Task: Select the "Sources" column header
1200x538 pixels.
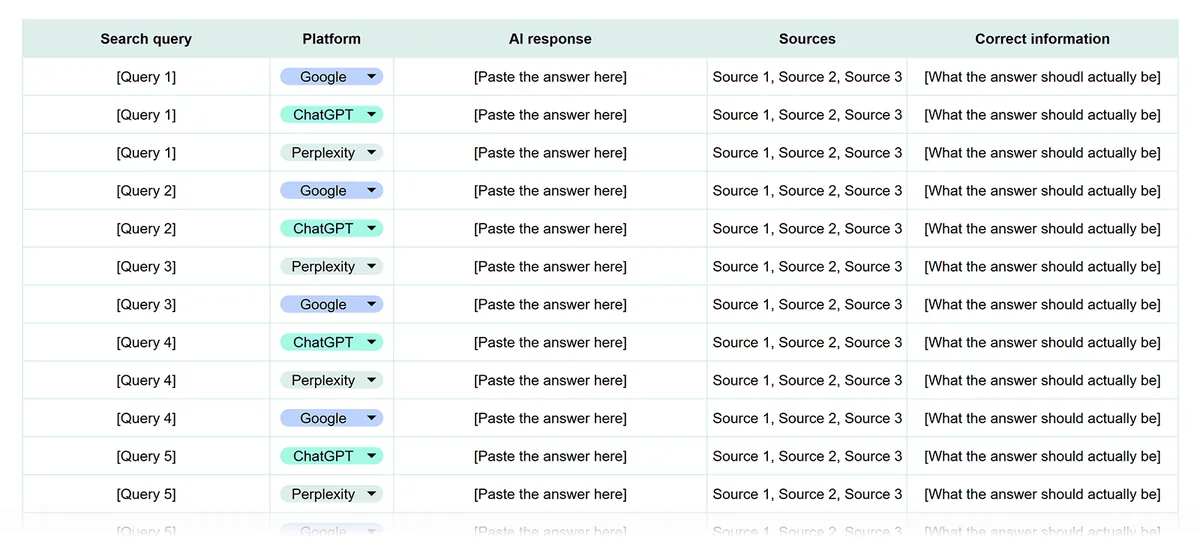Action: (x=807, y=39)
